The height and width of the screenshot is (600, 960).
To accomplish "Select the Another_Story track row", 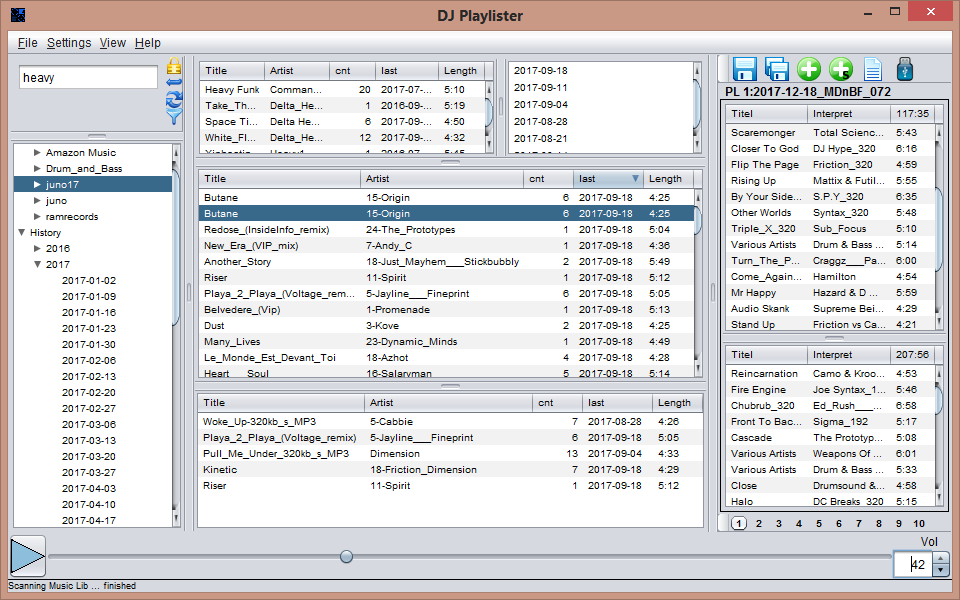I will [x=446, y=261].
